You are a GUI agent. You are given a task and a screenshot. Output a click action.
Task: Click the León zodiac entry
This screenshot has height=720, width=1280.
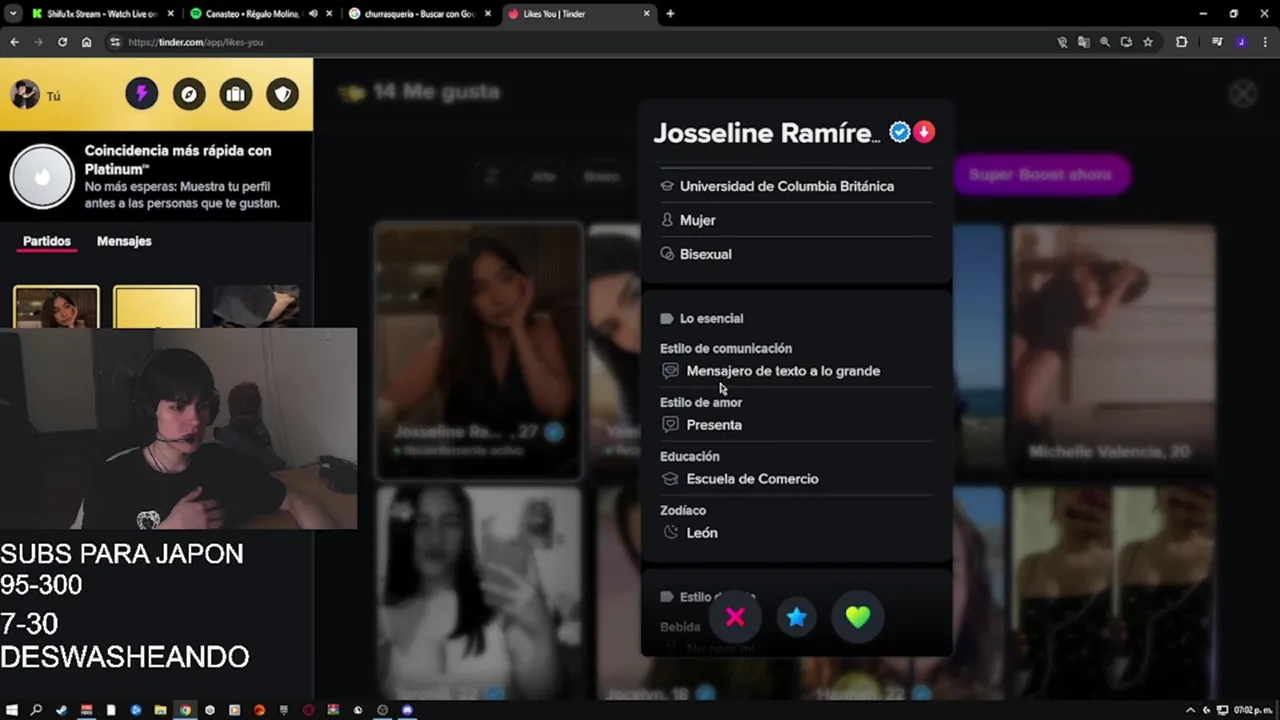(x=702, y=533)
